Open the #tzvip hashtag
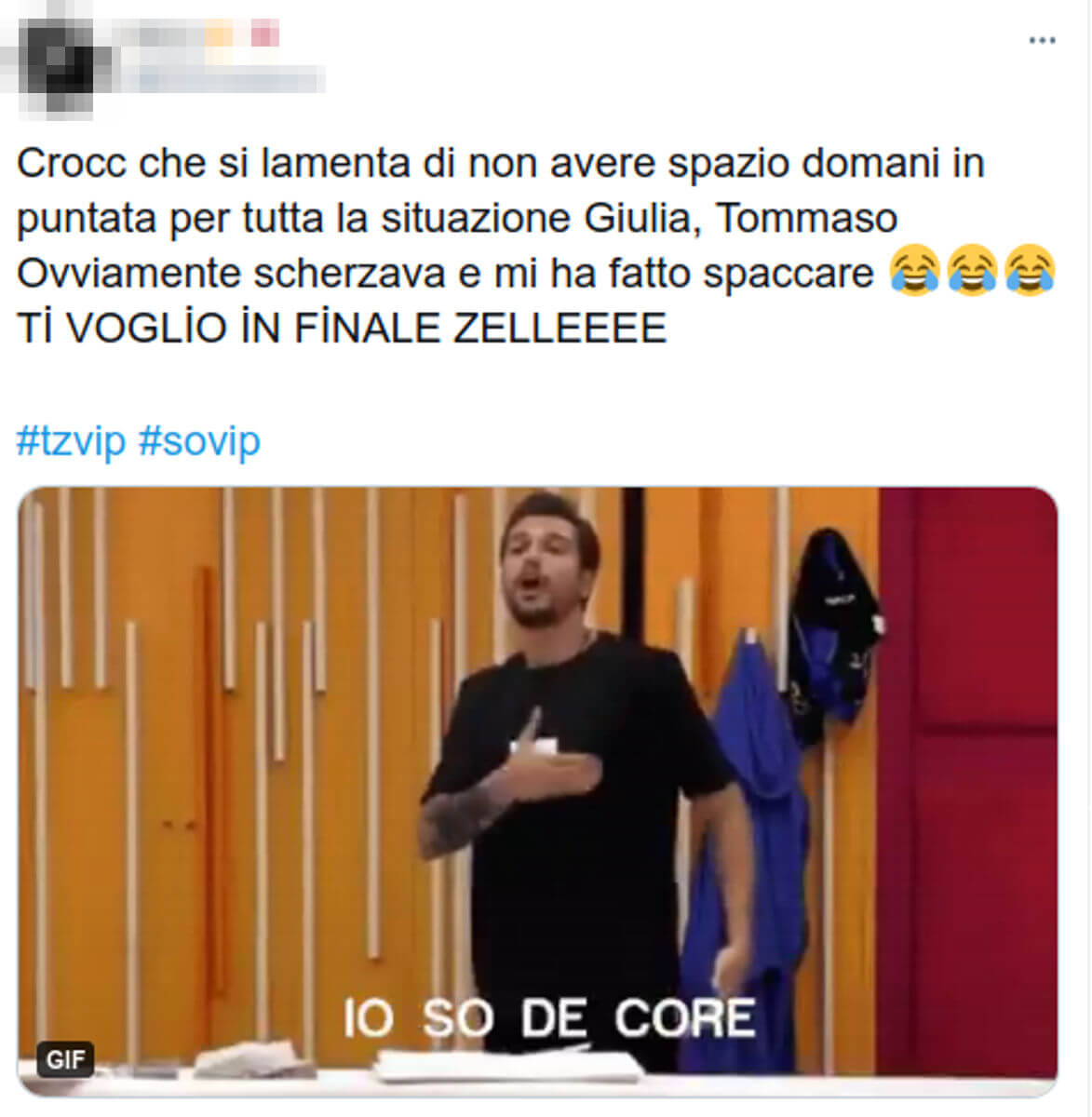This screenshot has width=1092, height=1117. (71, 440)
